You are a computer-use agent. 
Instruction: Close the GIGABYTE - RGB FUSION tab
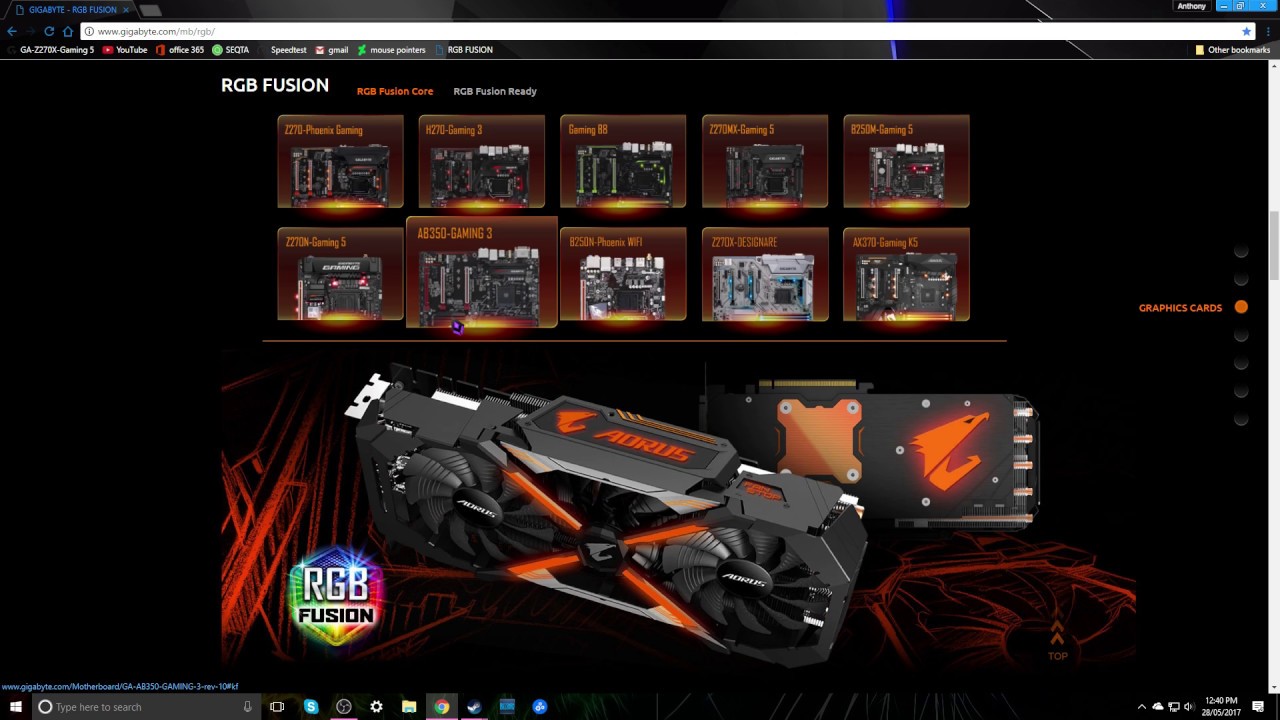coord(125,10)
